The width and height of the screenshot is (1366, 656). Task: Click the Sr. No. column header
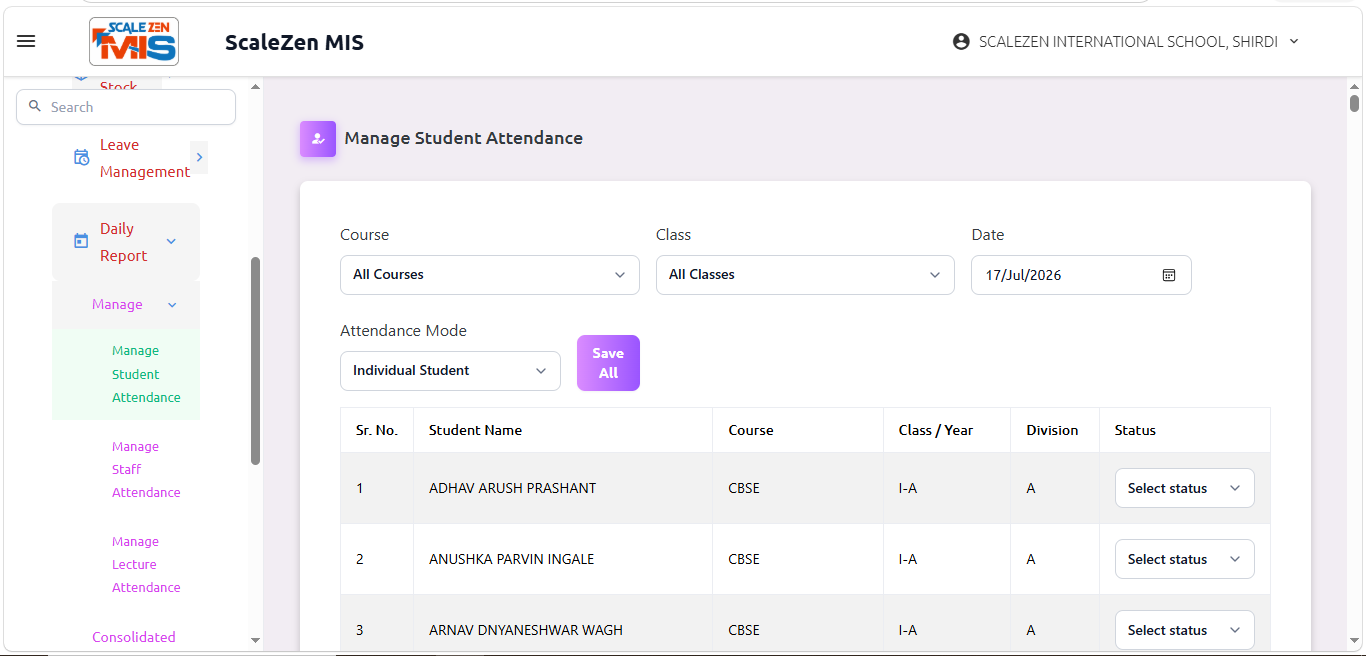(377, 430)
